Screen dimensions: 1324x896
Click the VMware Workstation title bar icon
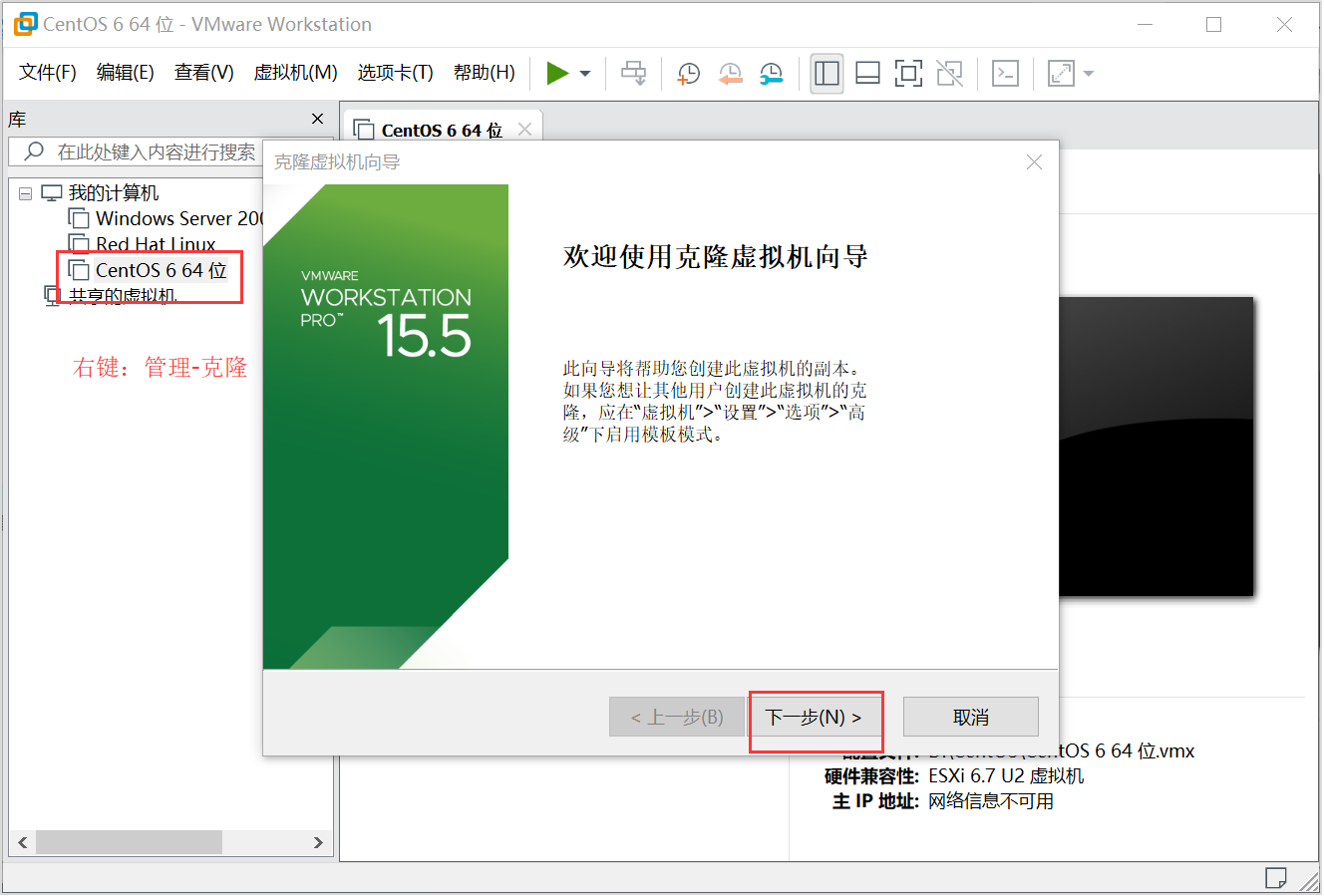(25, 24)
